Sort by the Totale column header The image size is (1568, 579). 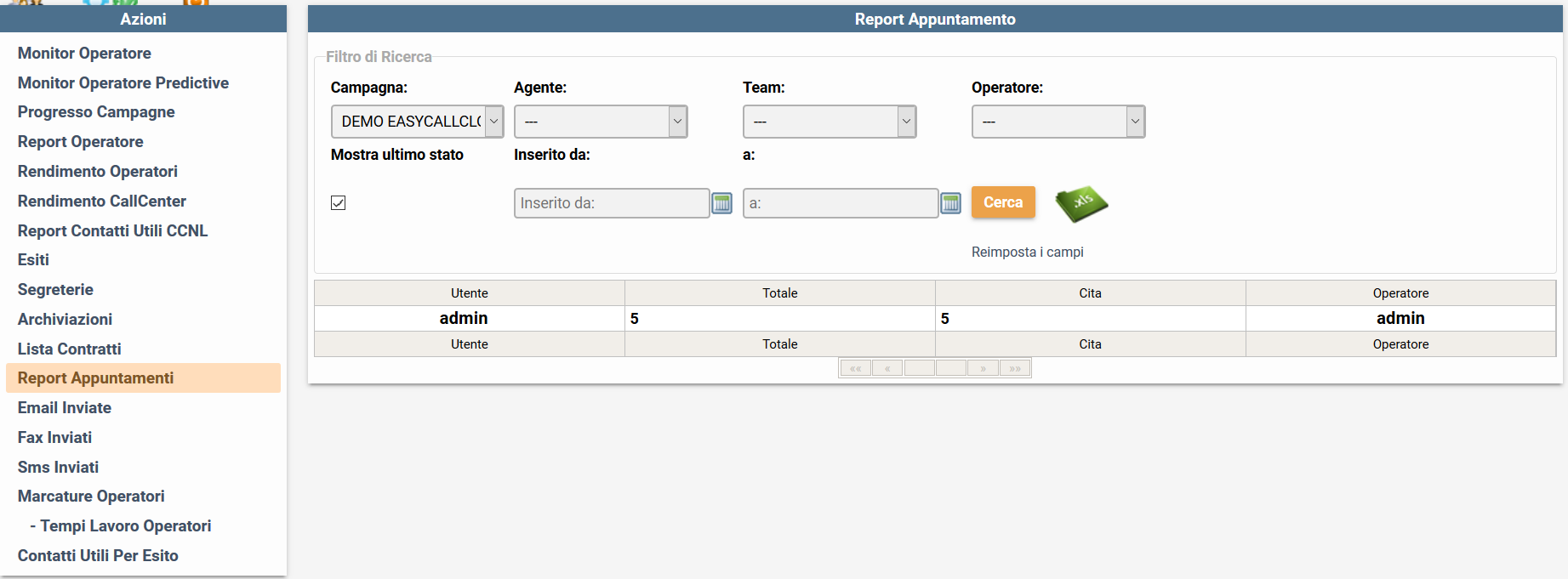[780, 292]
